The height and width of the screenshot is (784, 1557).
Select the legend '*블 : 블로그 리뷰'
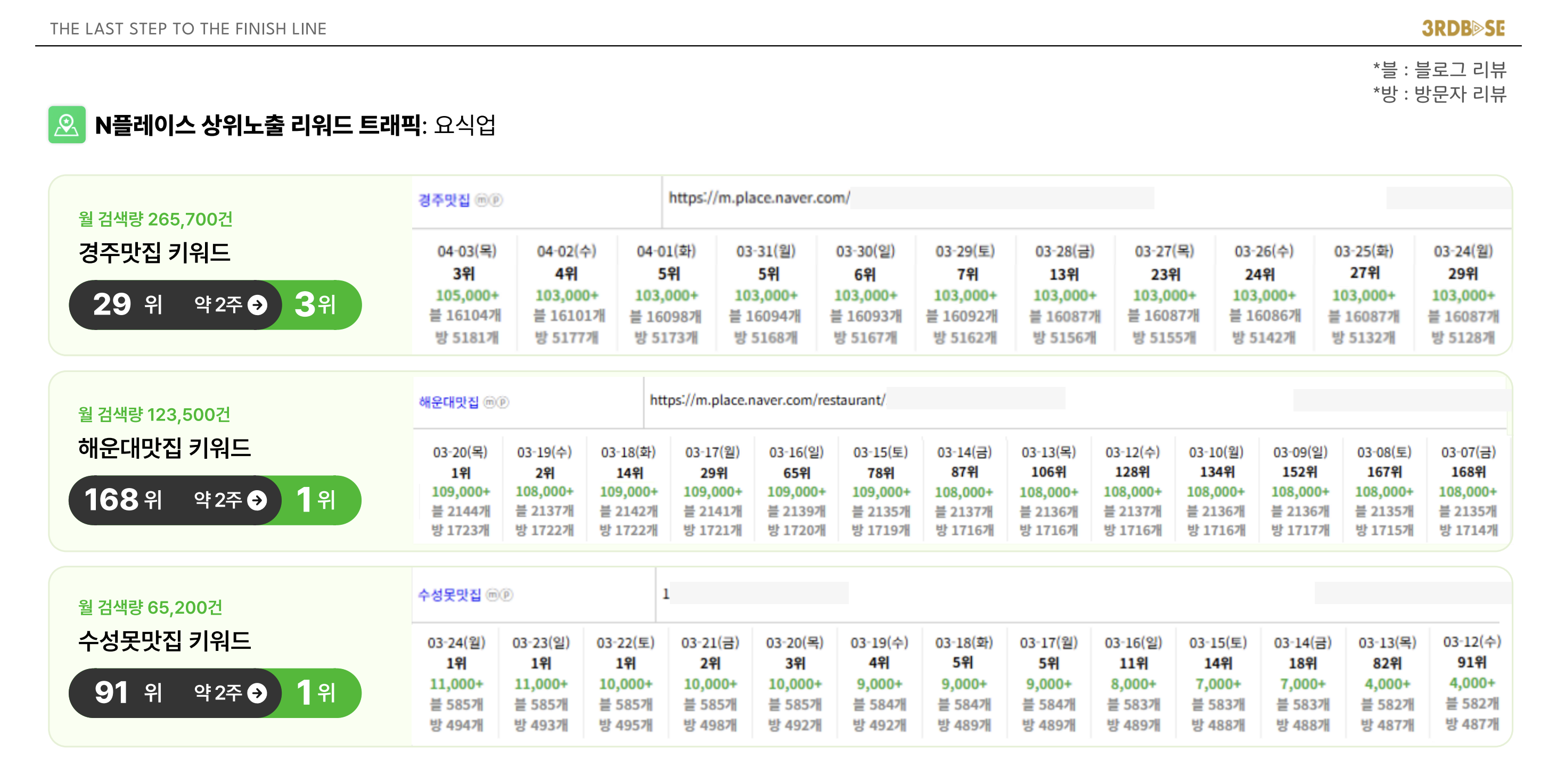[1439, 70]
